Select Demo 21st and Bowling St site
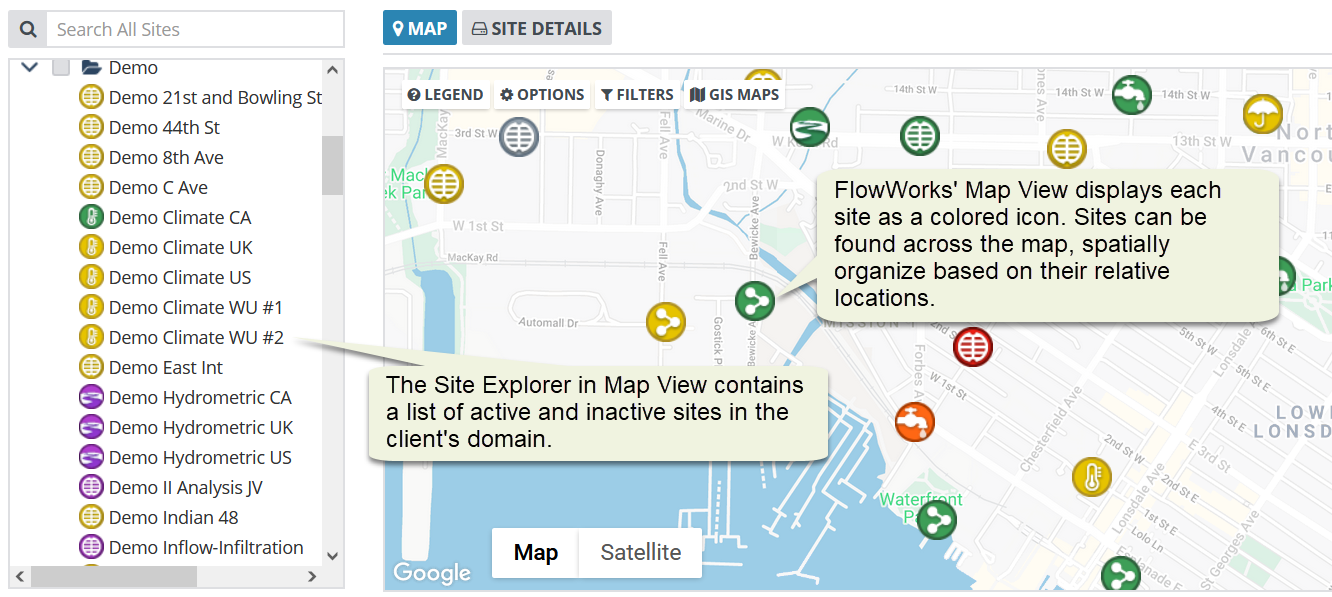The height and width of the screenshot is (597, 1332). pos(215,97)
